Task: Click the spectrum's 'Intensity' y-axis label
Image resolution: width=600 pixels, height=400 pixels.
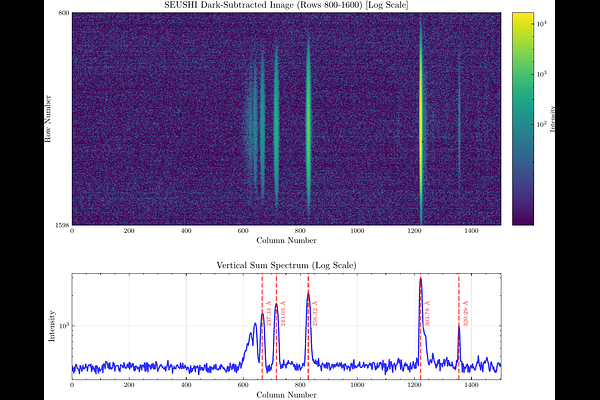Action: (52, 324)
